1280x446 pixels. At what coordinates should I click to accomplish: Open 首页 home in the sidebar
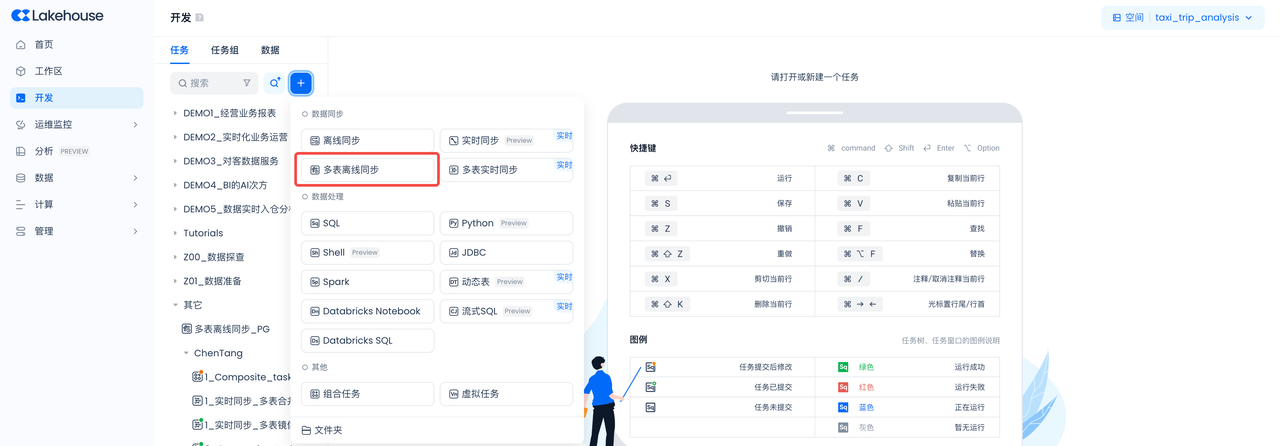(44, 45)
